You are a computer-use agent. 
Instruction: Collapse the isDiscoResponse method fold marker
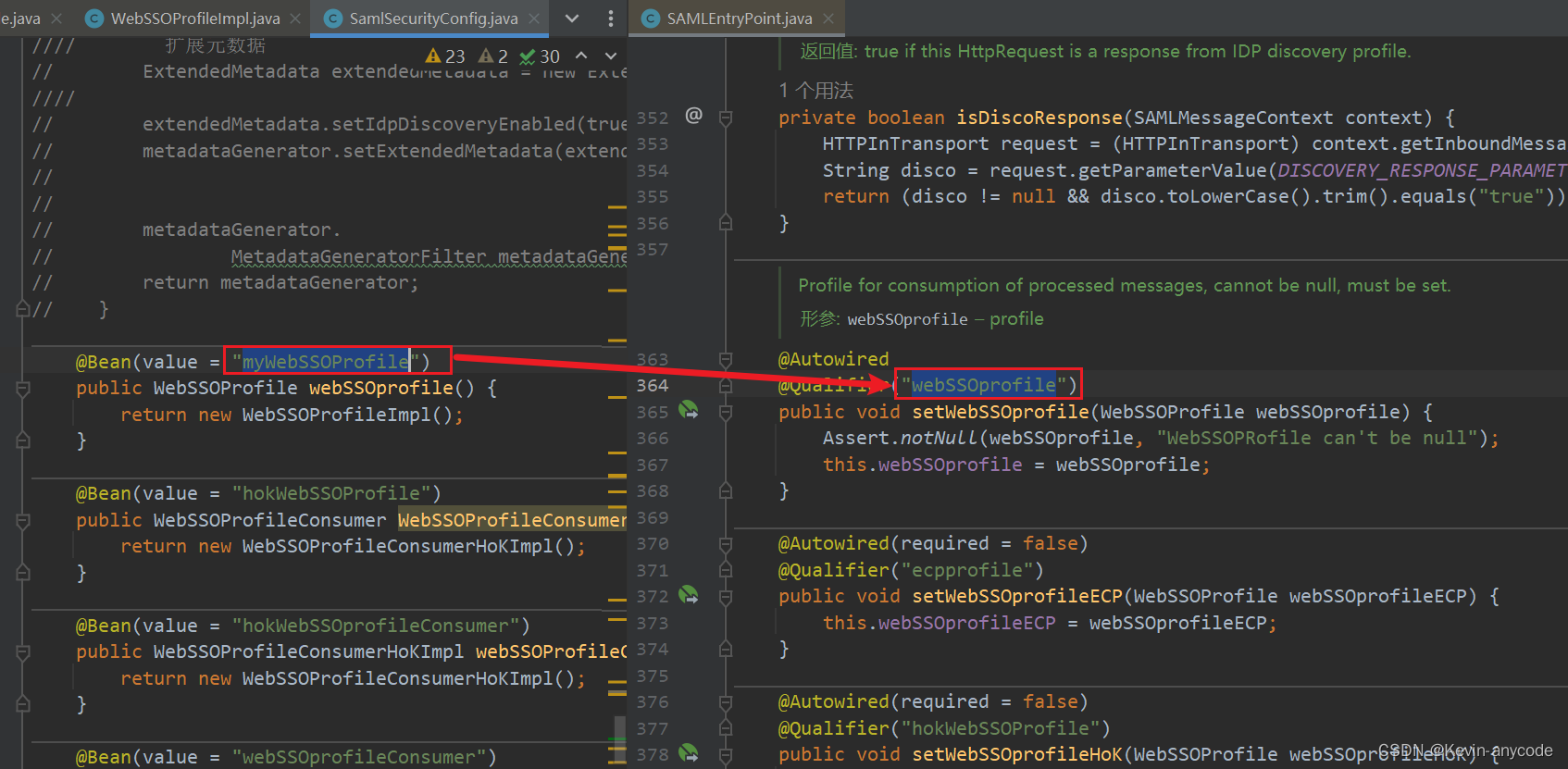pos(726,118)
